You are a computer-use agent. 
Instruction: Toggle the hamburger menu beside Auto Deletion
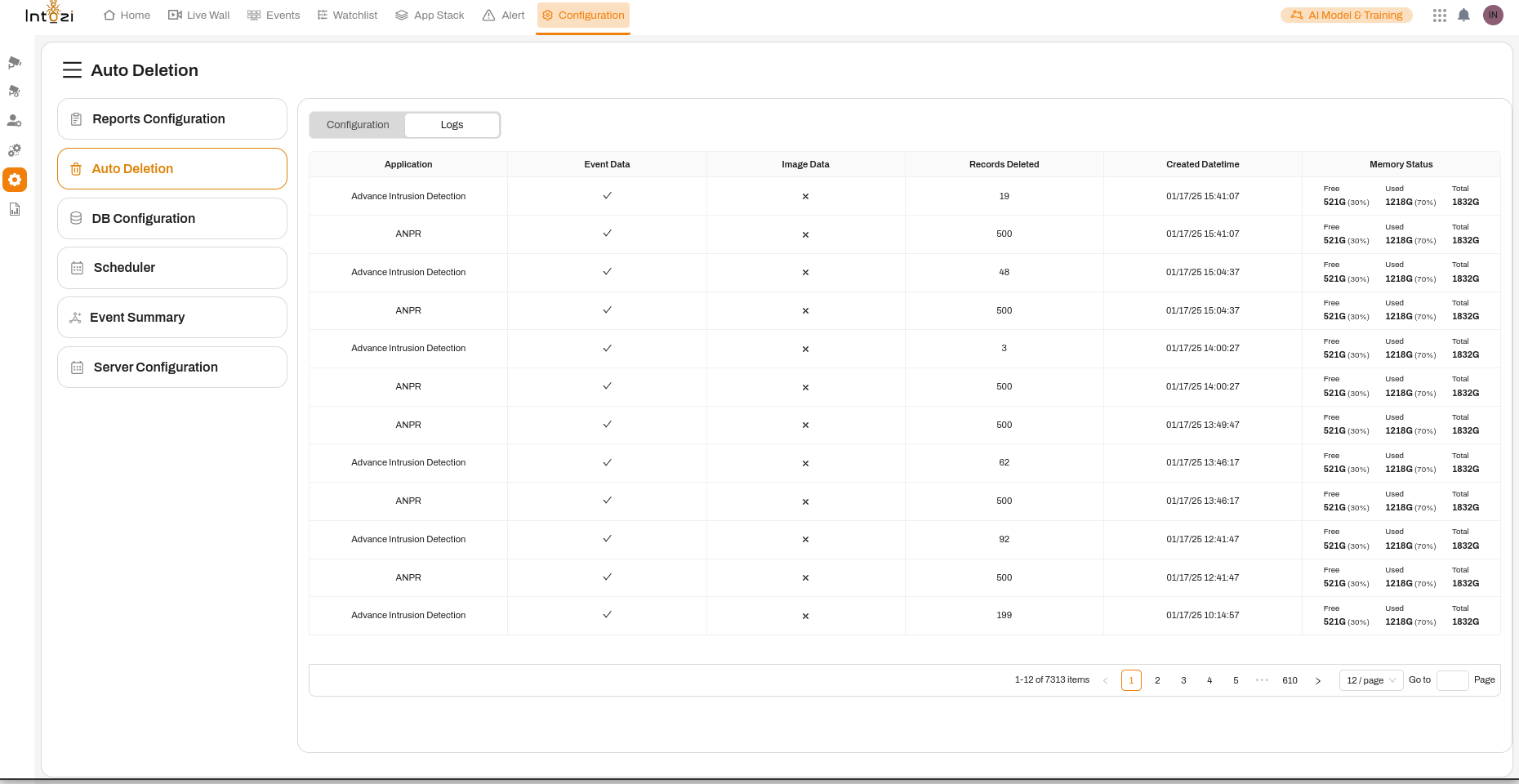pyautogui.click(x=72, y=70)
